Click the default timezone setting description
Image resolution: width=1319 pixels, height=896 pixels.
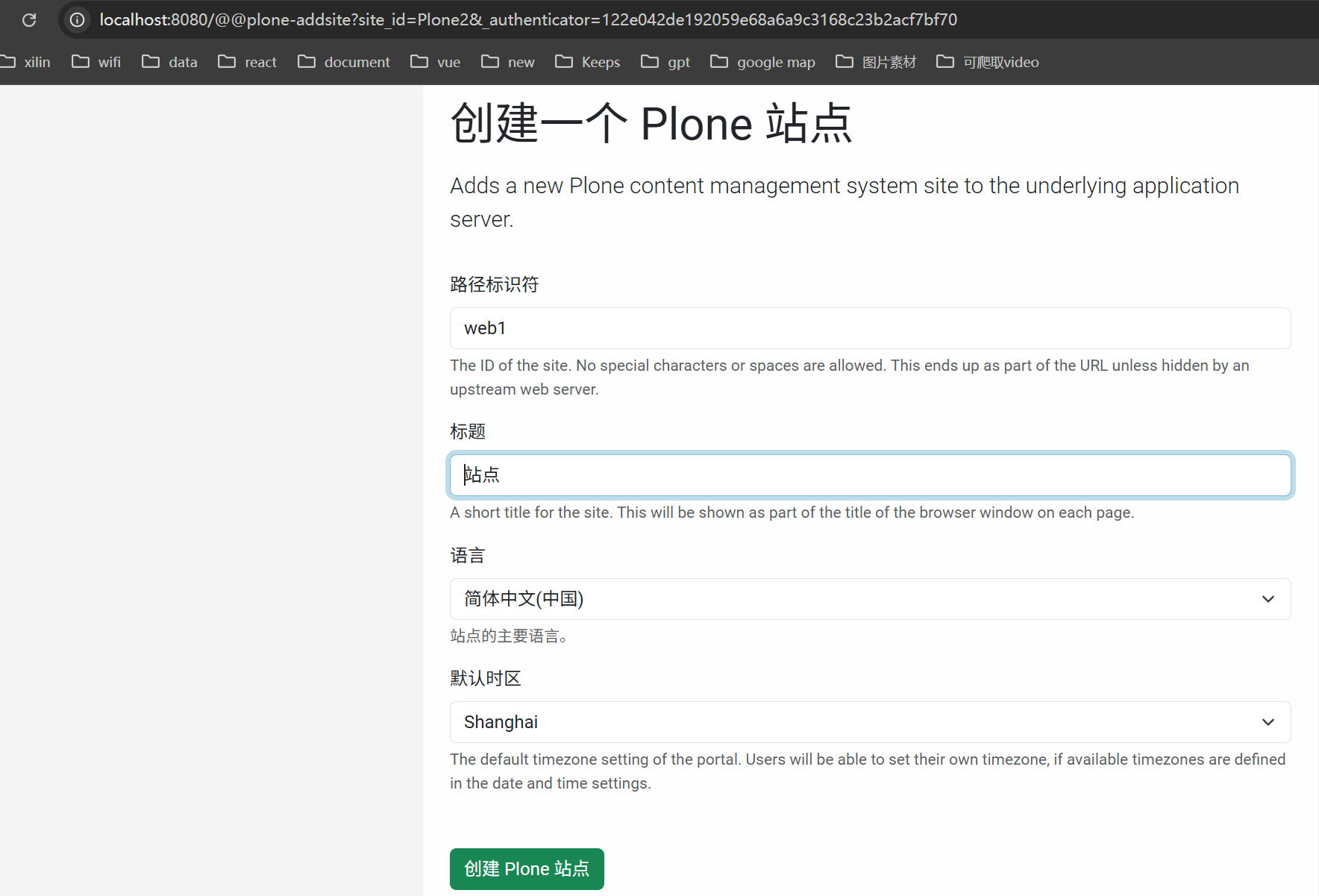point(868,771)
